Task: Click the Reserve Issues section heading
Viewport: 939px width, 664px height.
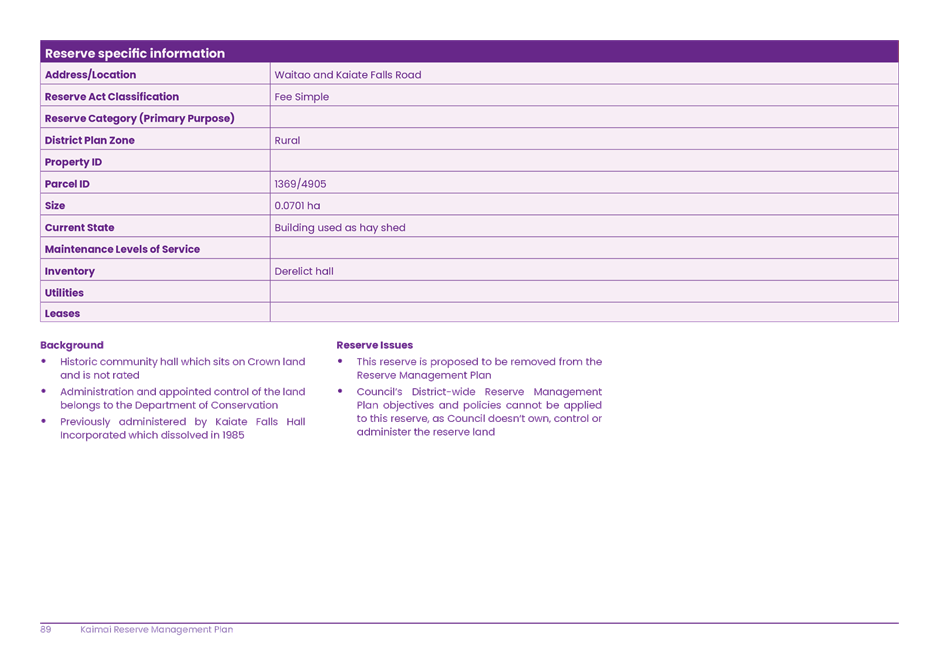Action: (x=375, y=344)
